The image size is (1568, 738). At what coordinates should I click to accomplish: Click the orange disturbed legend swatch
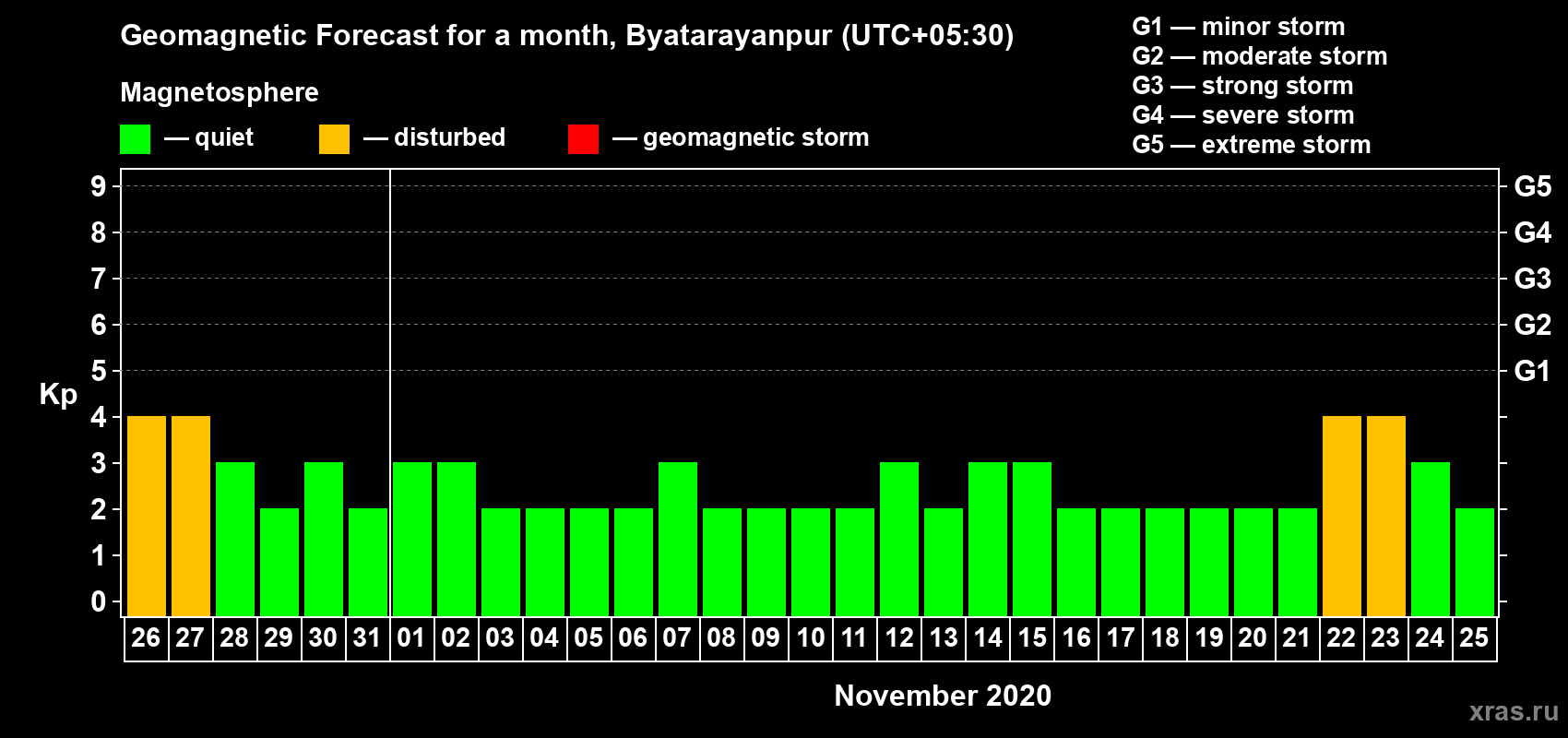pyautogui.click(x=334, y=139)
